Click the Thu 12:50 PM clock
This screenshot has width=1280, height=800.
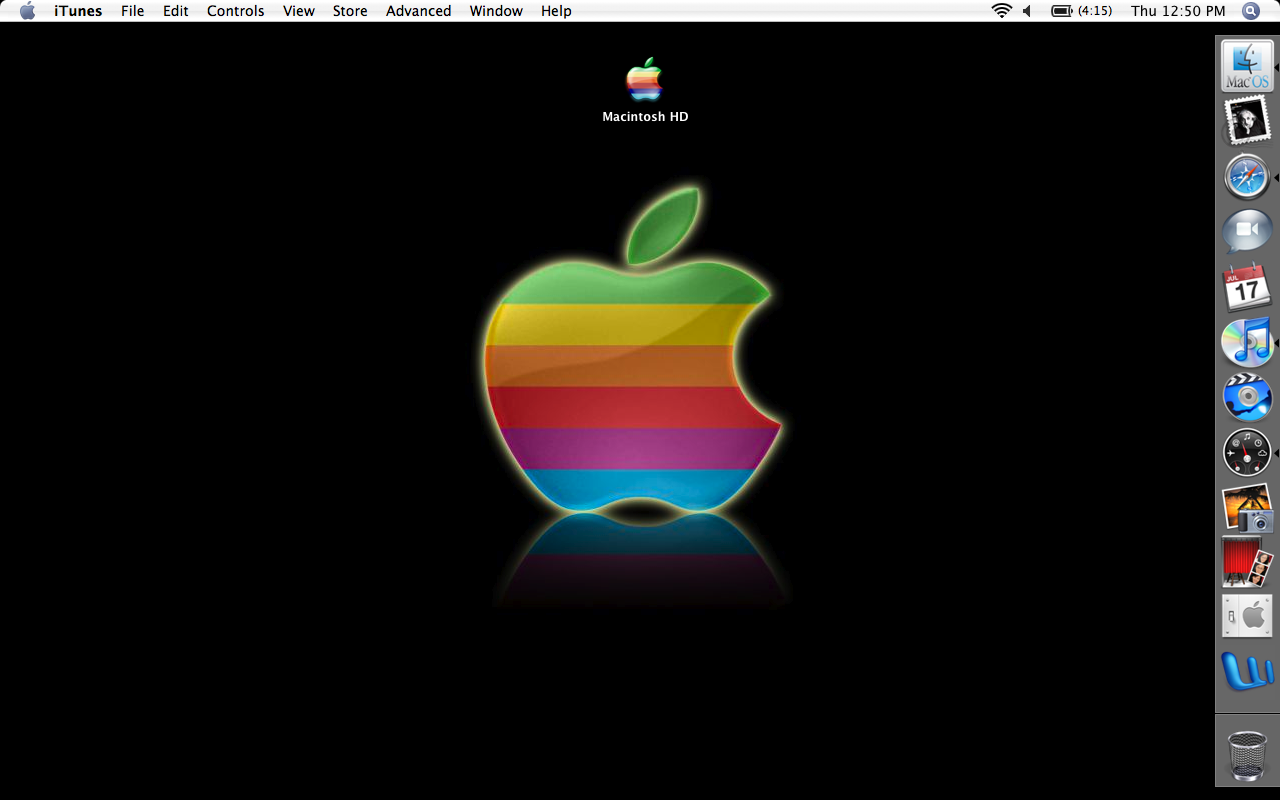click(x=1178, y=11)
